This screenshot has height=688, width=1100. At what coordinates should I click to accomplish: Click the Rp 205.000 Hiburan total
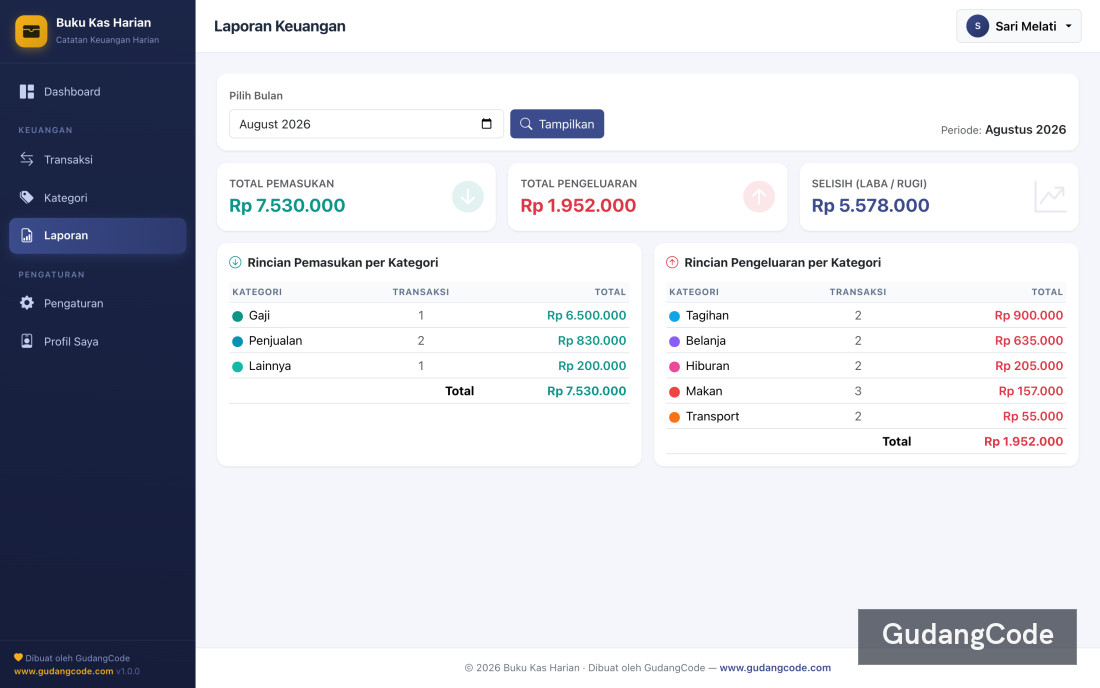(x=1029, y=366)
